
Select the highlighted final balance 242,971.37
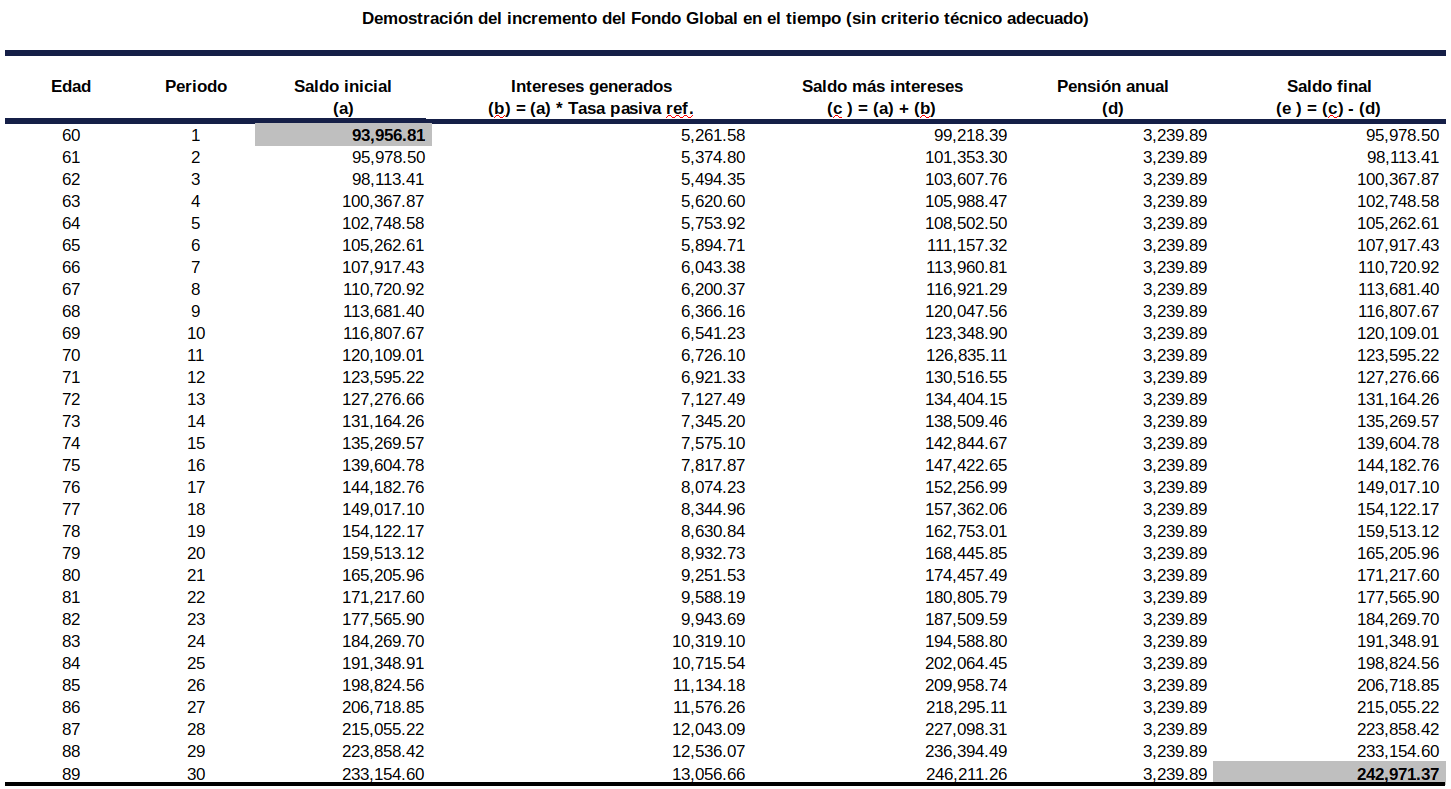click(x=1328, y=774)
